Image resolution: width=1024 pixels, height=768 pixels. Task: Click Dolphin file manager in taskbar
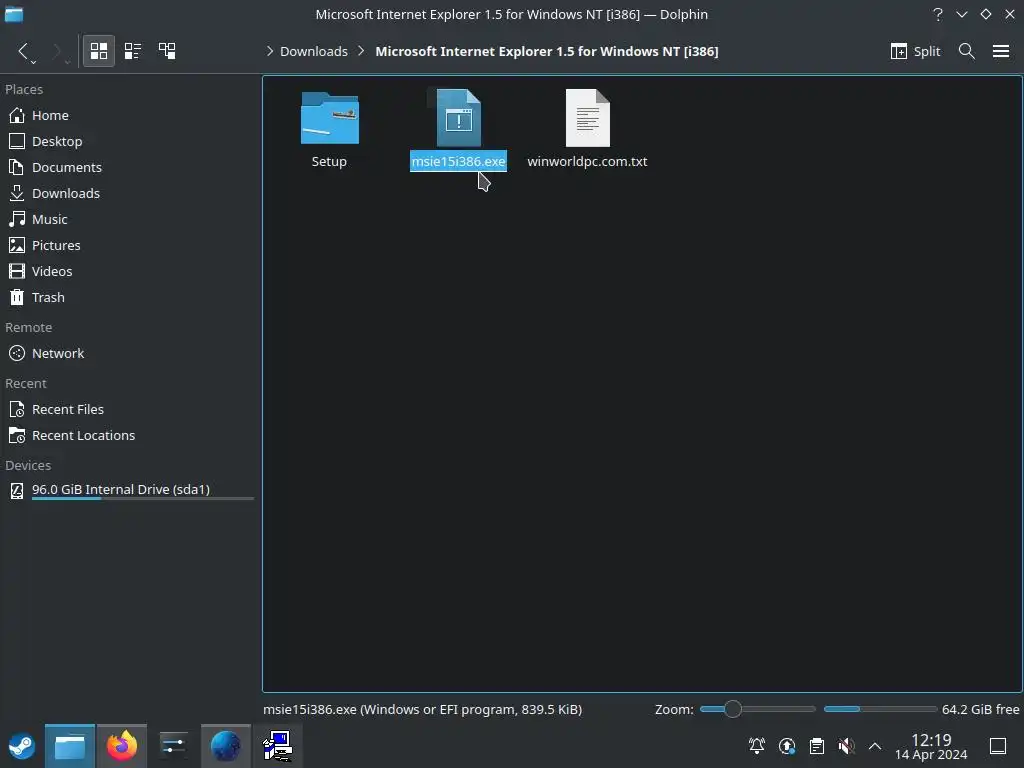click(70, 746)
